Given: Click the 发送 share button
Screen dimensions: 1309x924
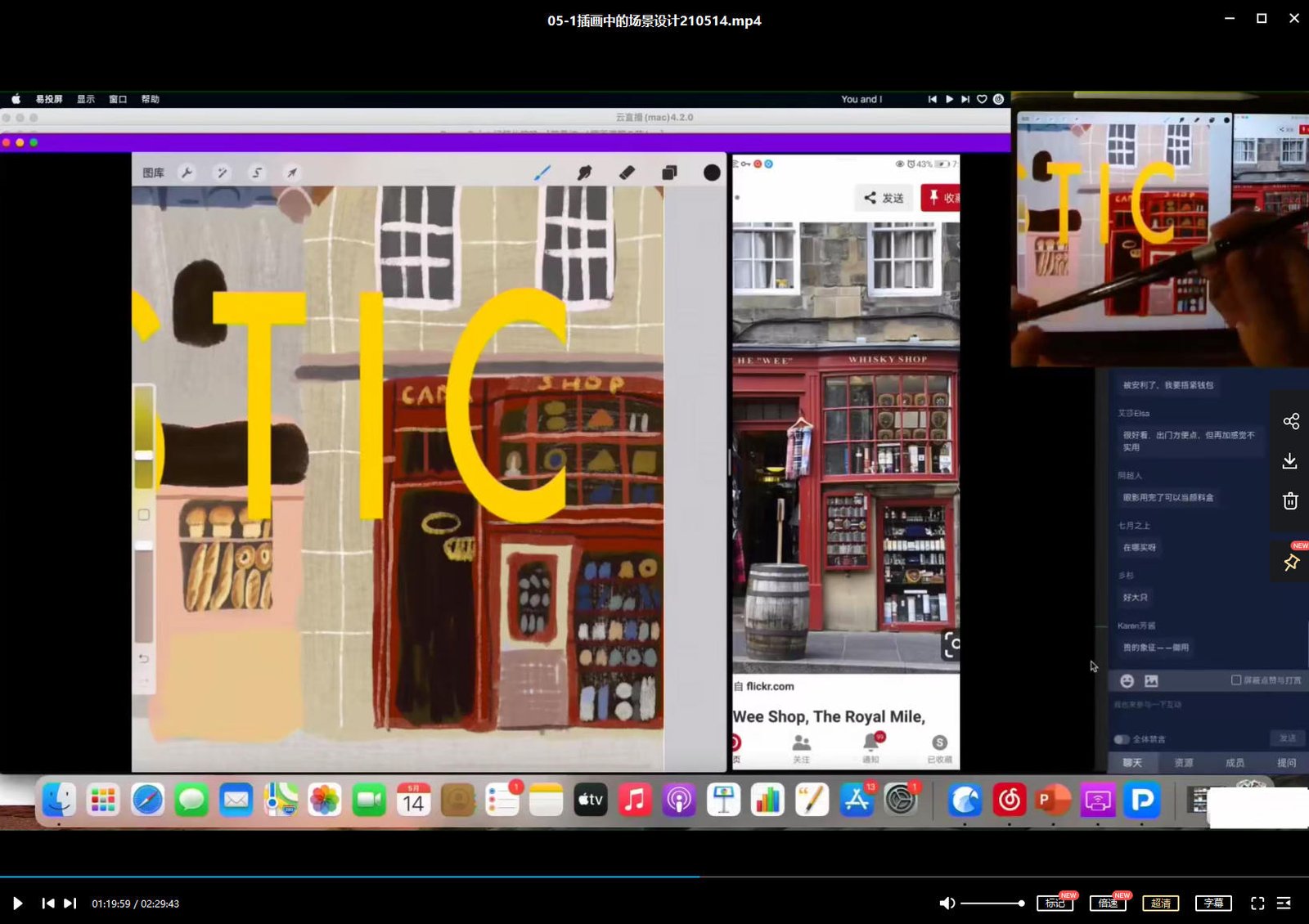Looking at the screenshot, I should pos(884,198).
